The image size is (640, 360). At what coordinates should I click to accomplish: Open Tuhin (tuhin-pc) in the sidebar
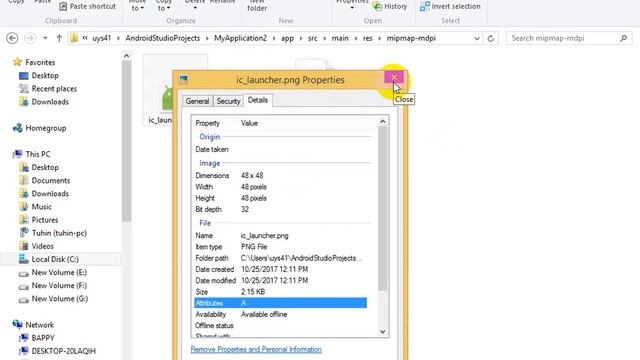click(x=59, y=233)
